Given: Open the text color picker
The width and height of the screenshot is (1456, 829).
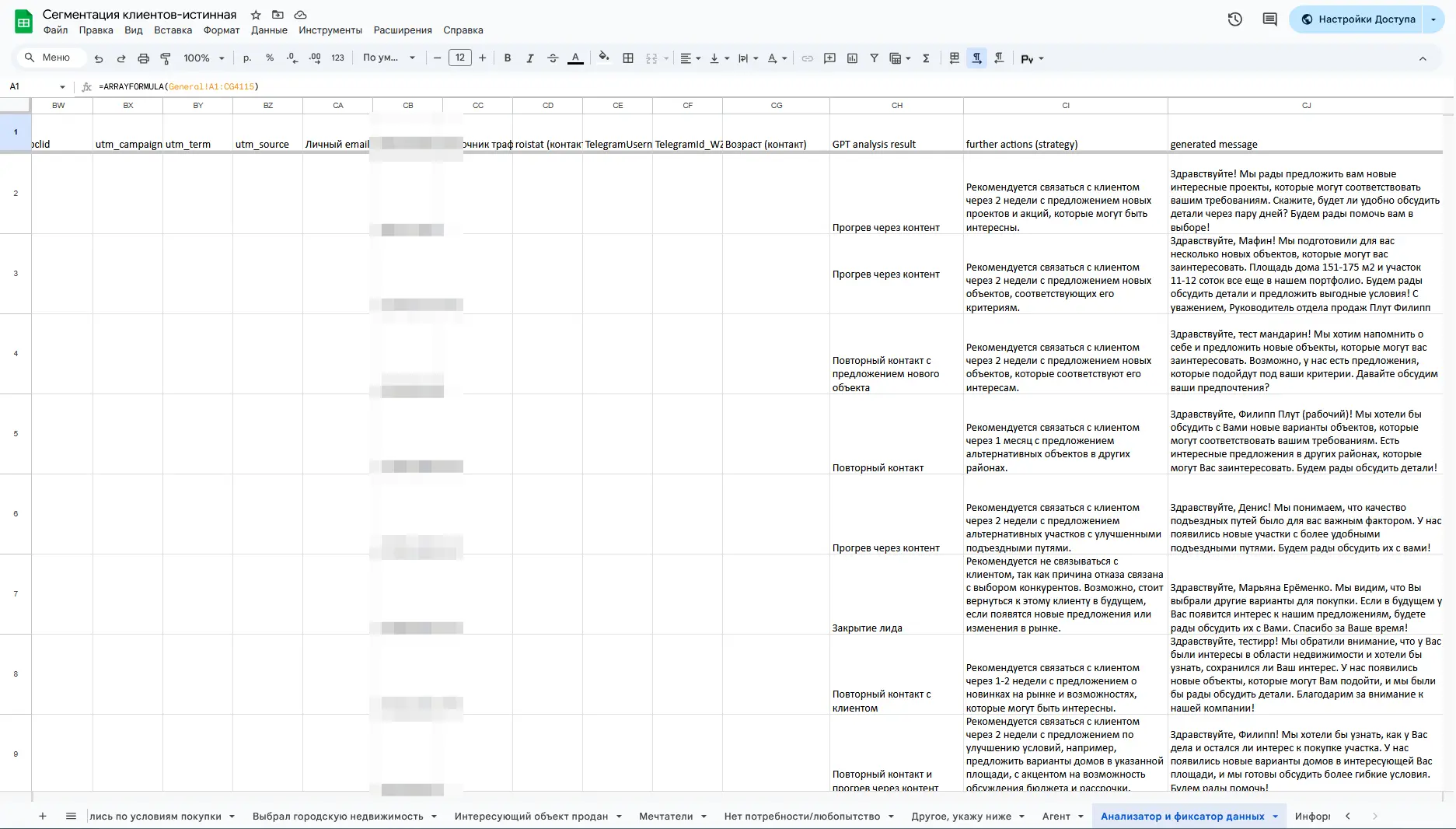Looking at the screenshot, I should point(575,58).
